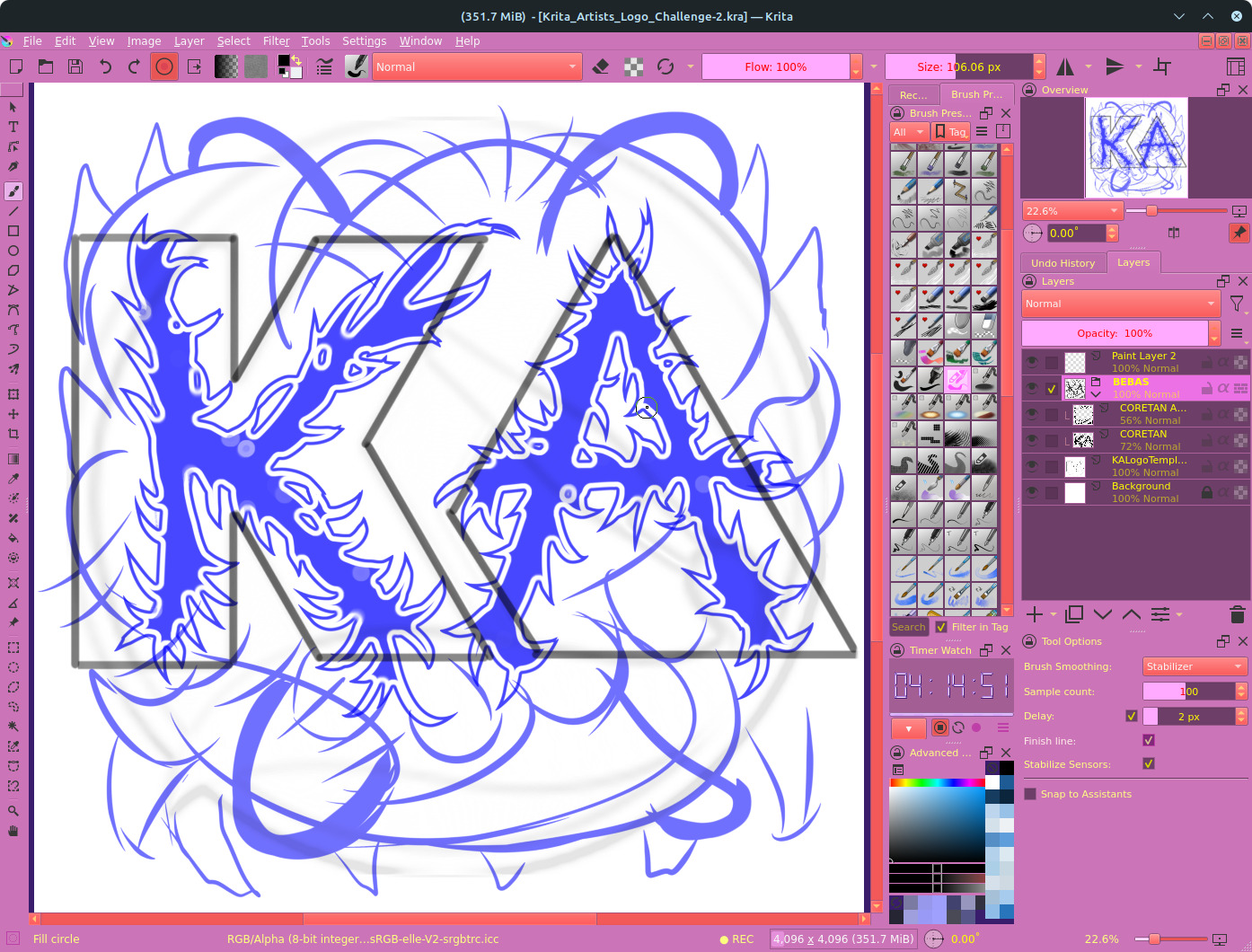This screenshot has width=1252, height=952.
Task: Hide the KALogoTempl... layer
Action: point(1032,466)
